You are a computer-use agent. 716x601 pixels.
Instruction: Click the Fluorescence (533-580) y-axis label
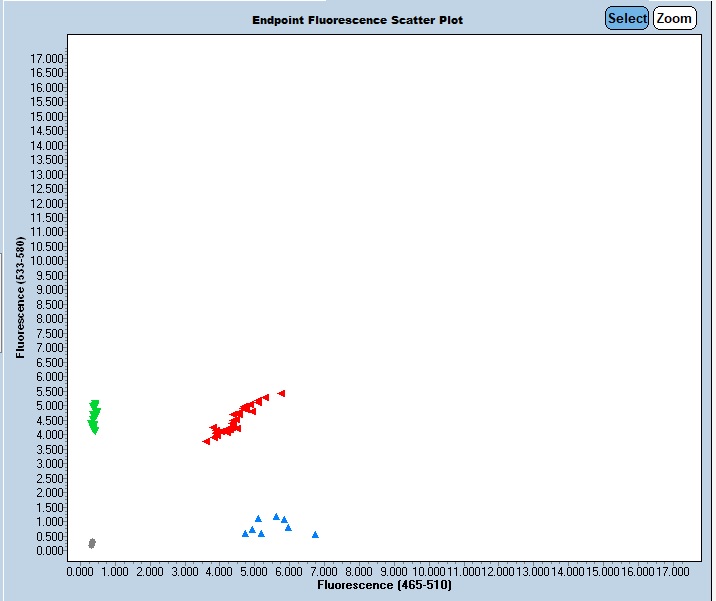coord(20,297)
